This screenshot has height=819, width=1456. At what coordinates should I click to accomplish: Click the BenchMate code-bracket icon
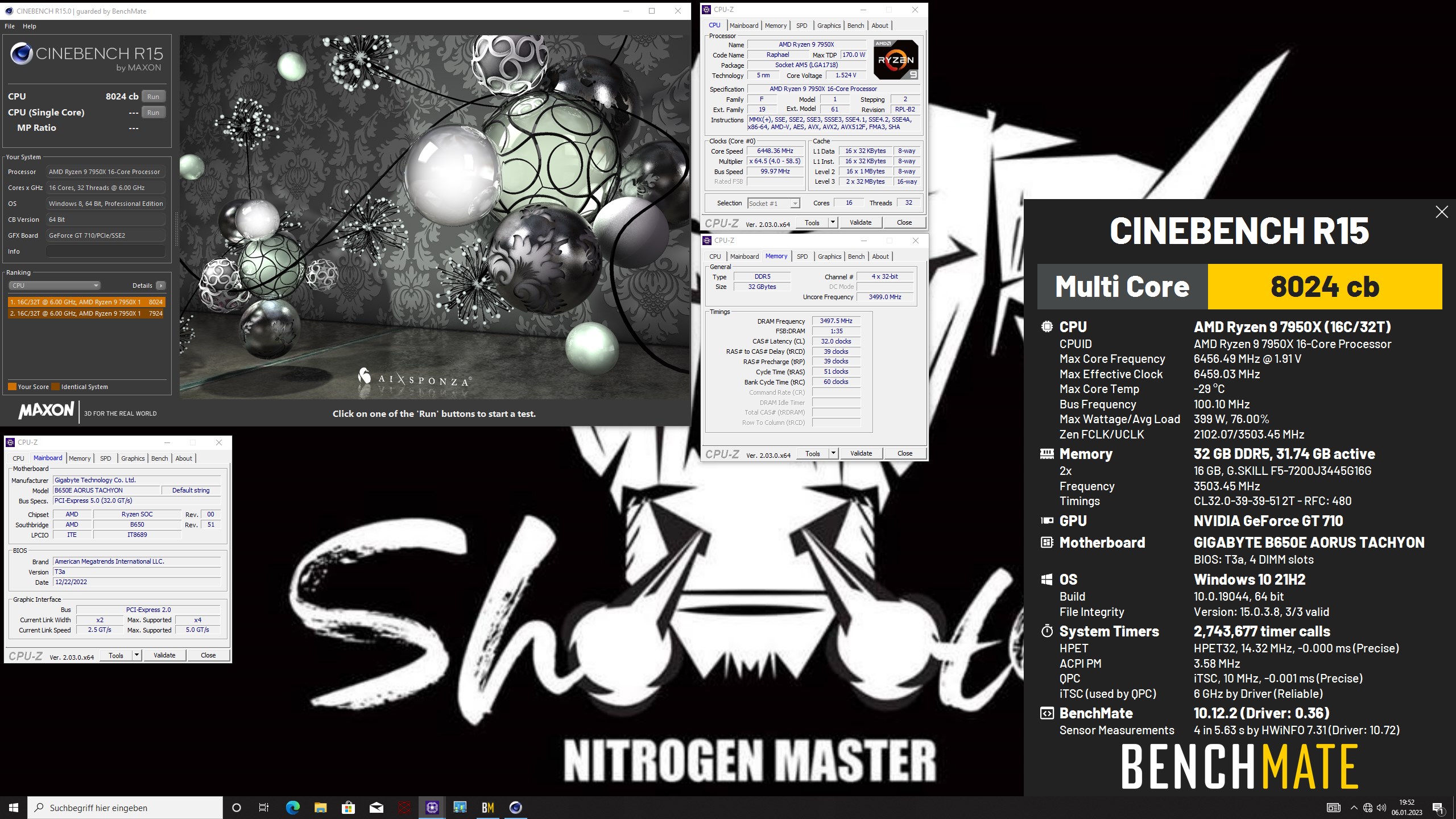point(1046,713)
